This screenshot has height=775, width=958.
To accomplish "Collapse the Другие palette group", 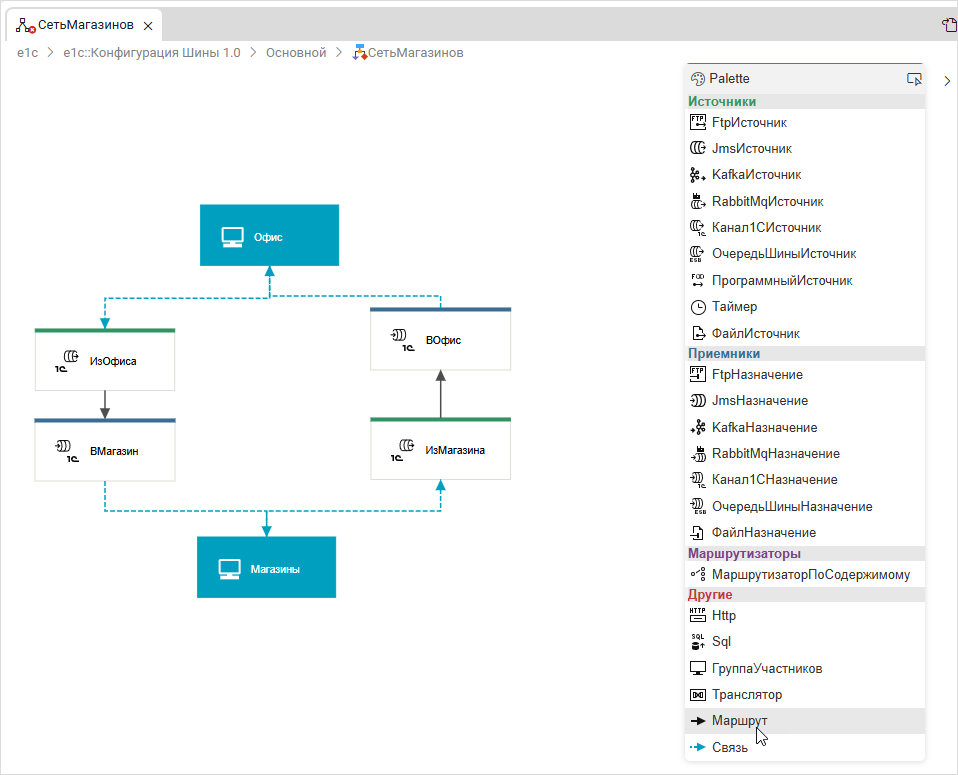I will (x=710, y=595).
